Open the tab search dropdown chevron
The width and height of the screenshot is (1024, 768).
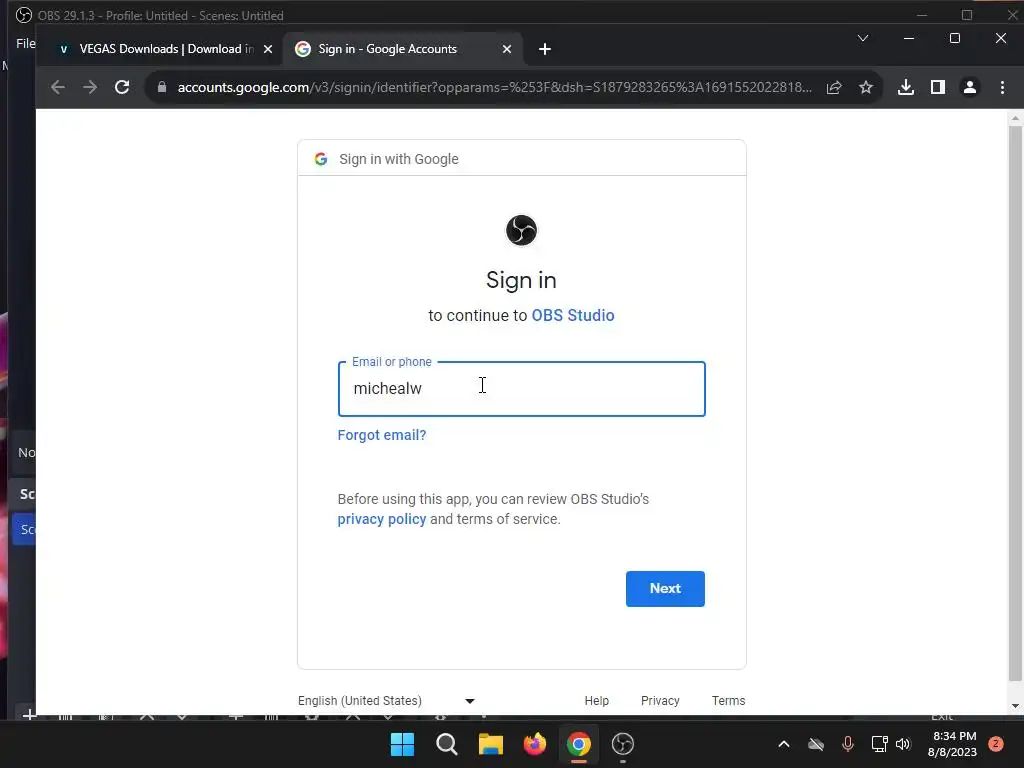tap(863, 39)
